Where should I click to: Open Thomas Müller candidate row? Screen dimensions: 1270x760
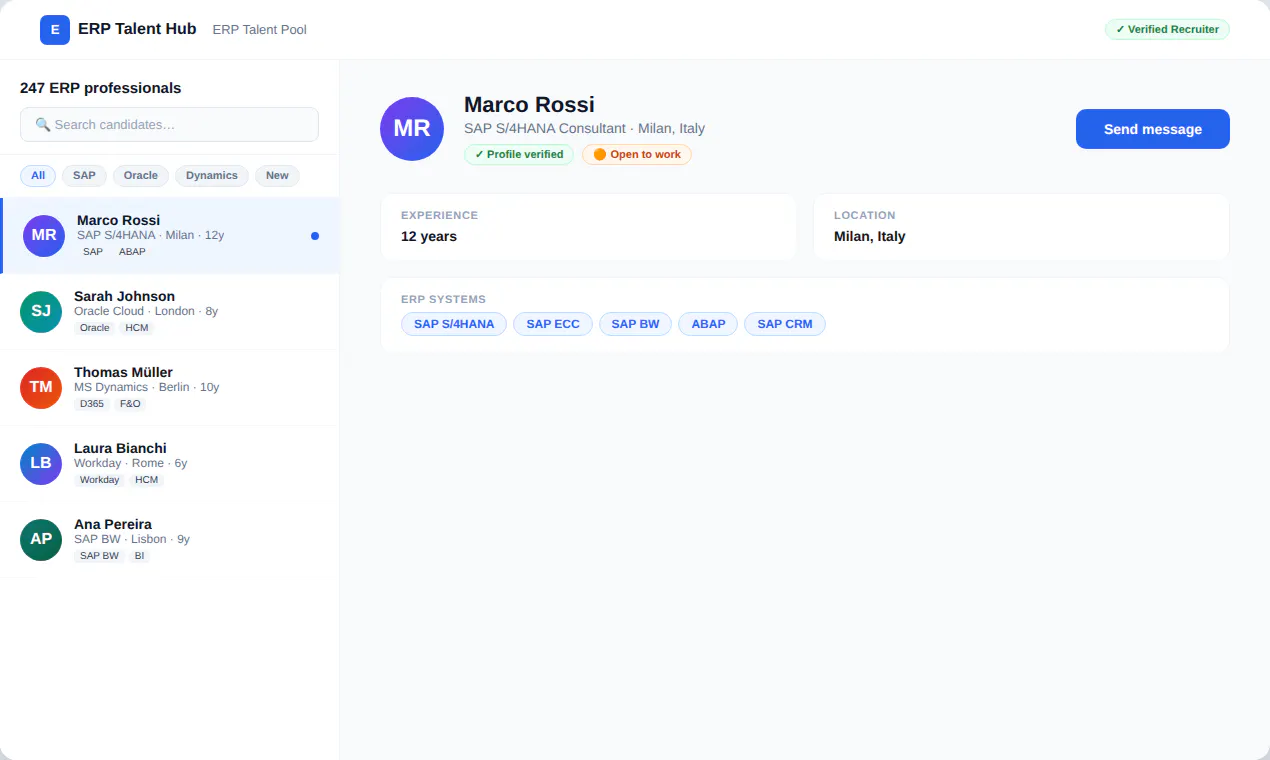(169, 388)
